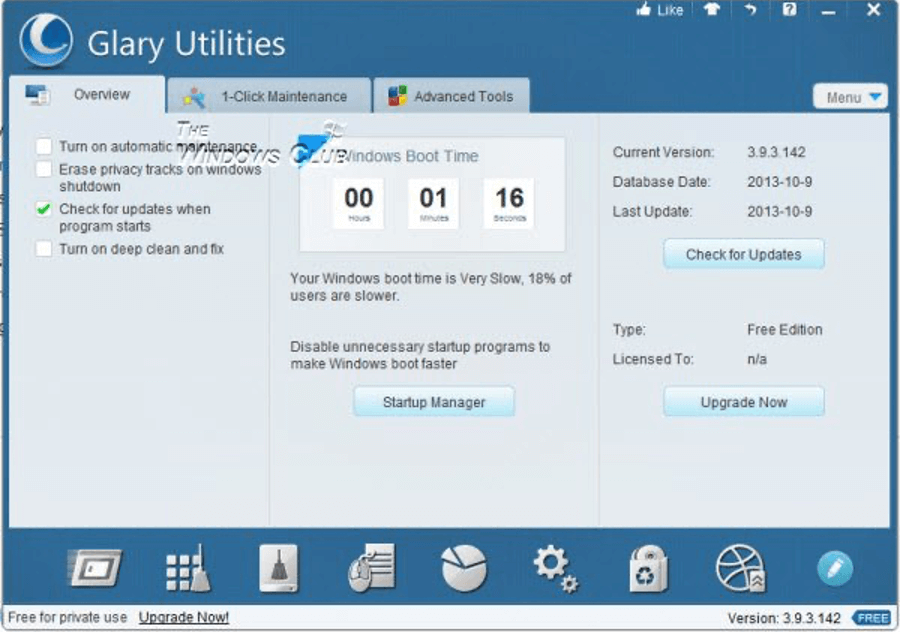Click the Licensed To n/a value

point(757,359)
